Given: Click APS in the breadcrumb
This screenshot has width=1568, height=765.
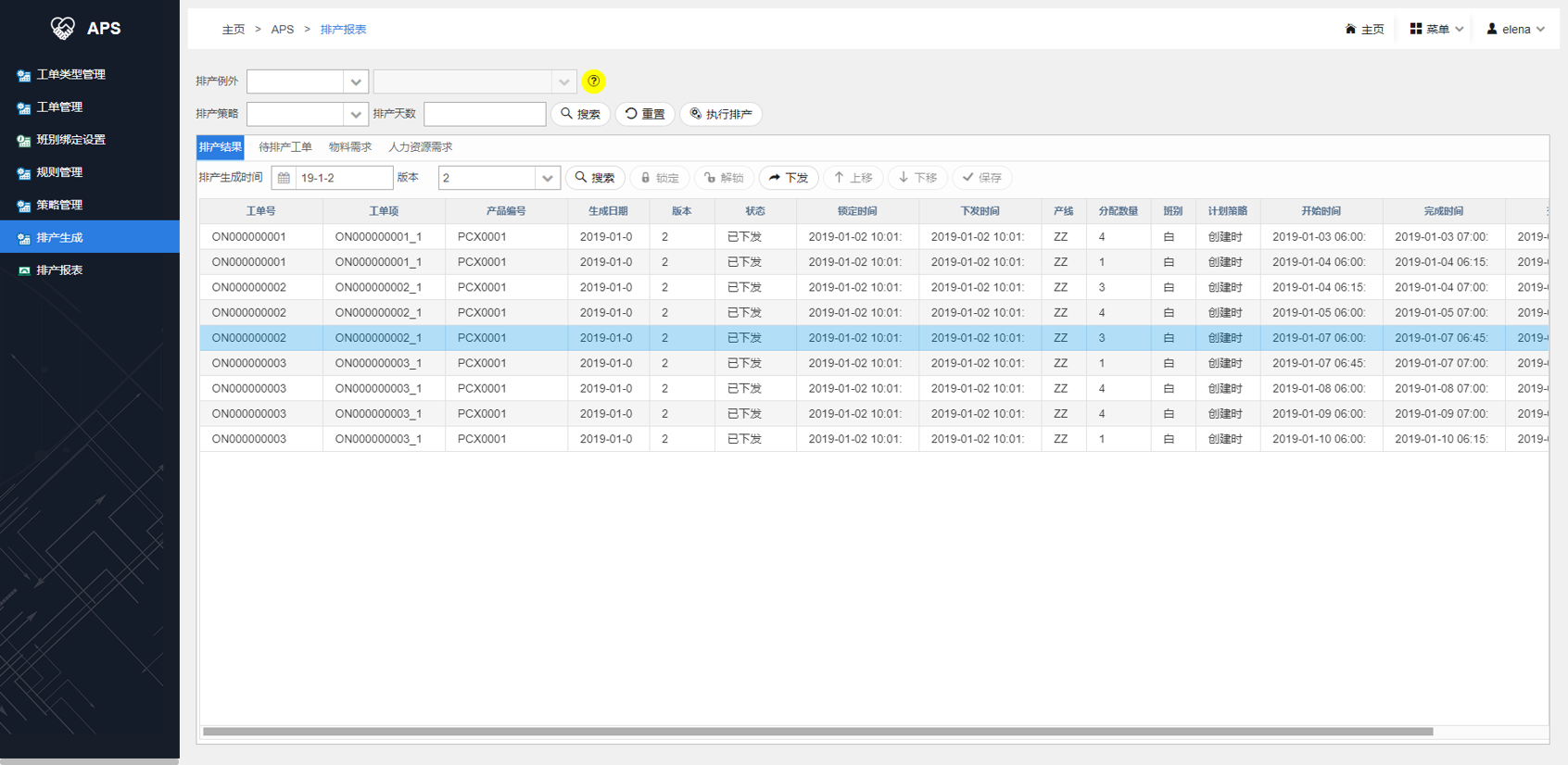Looking at the screenshot, I should [x=283, y=30].
